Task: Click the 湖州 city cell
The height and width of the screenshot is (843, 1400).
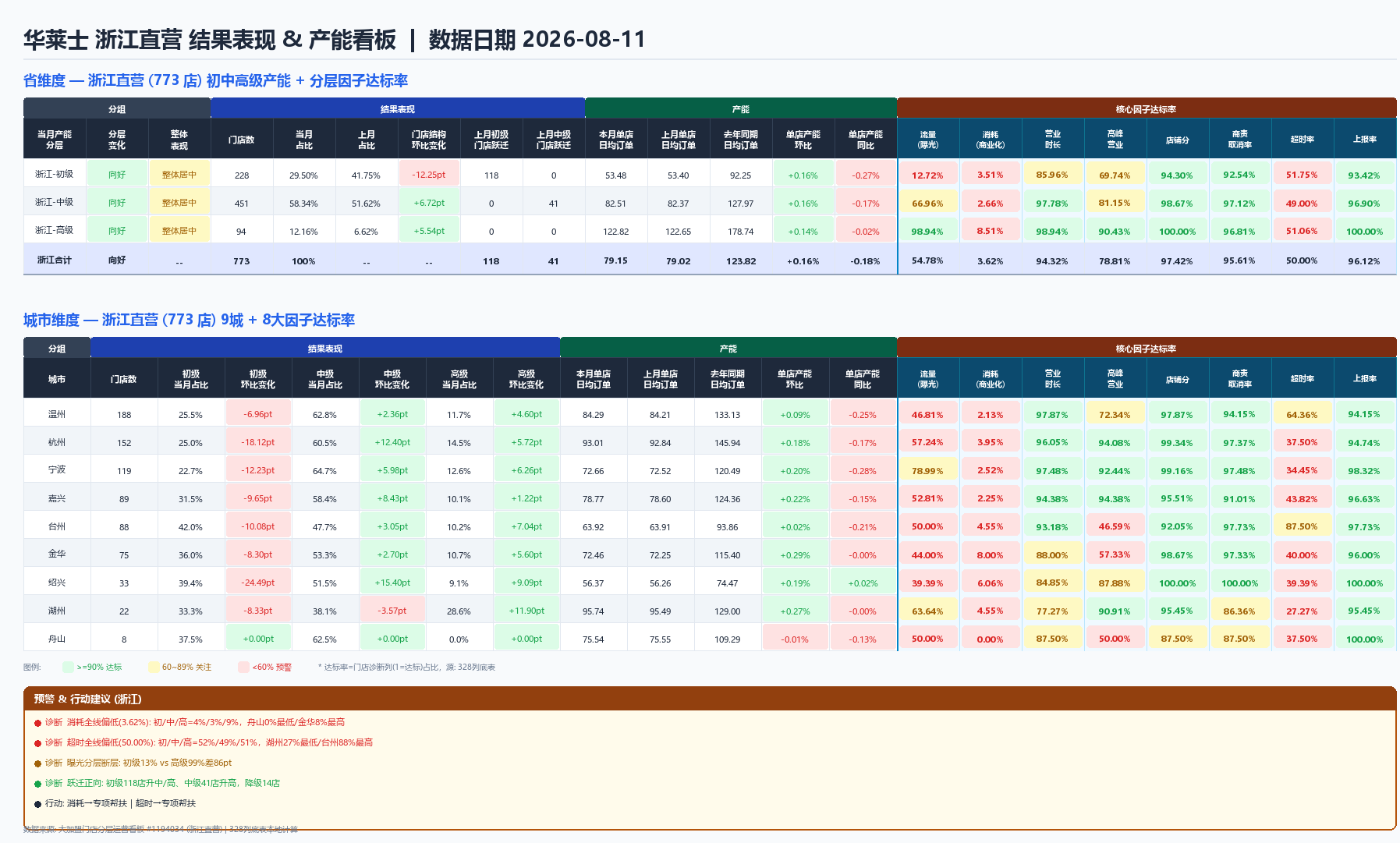Action: pyautogui.click(x=57, y=611)
